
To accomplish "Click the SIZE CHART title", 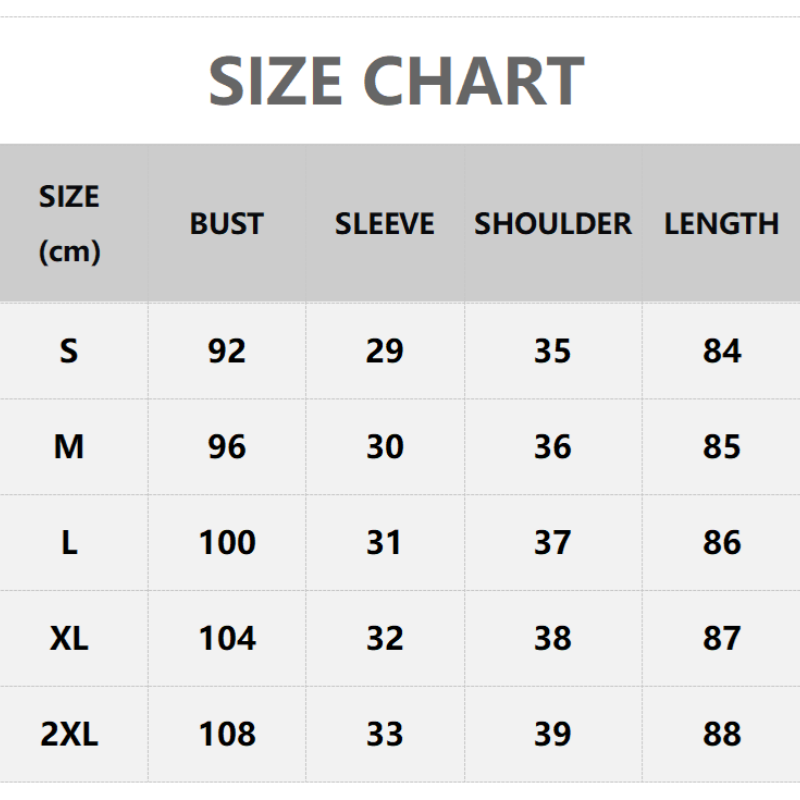I will (396, 80).
